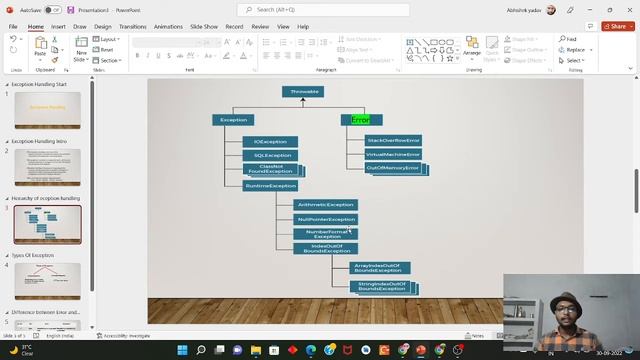Click the Cut scissors icon

(x=55, y=39)
